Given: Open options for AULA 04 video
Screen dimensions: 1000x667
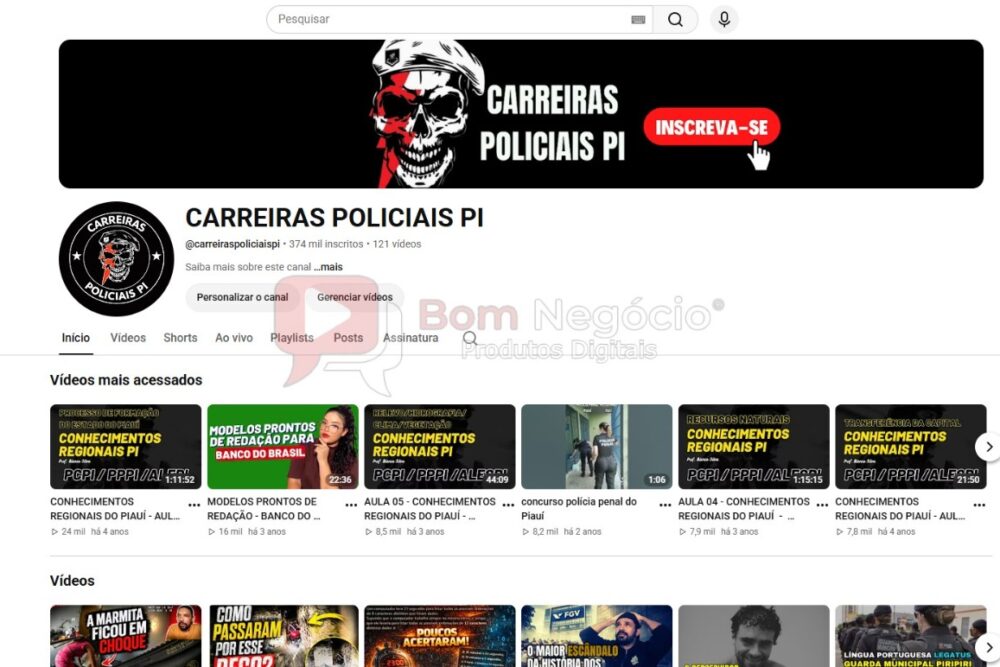Looking at the screenshot, I should pos(821,505).
